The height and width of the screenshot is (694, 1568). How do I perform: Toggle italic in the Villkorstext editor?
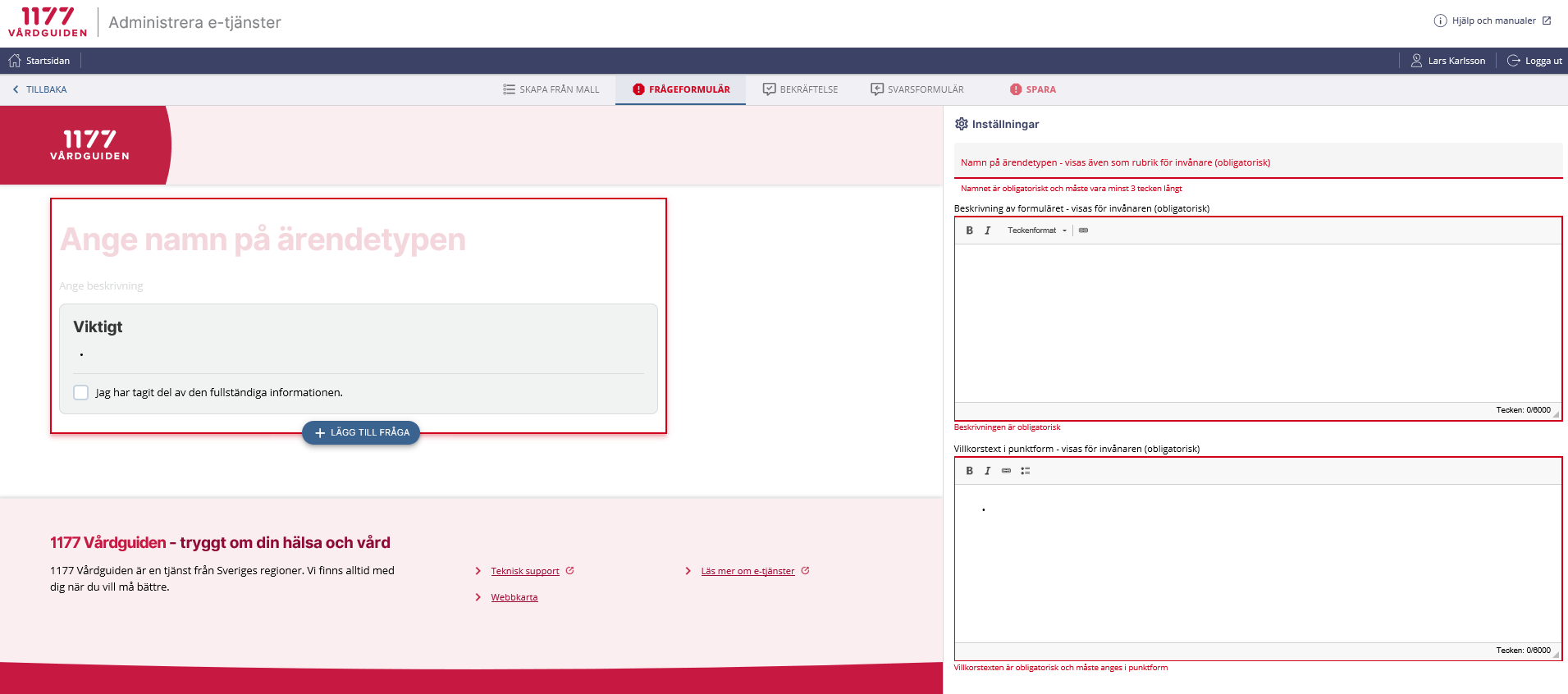coord(987,471)
